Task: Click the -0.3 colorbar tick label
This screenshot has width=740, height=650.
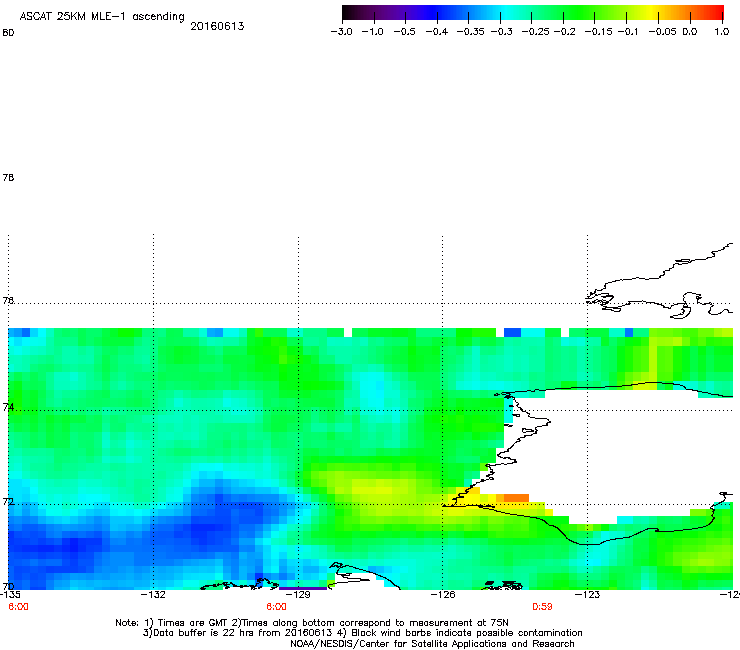Action: [x=501, y=32]
